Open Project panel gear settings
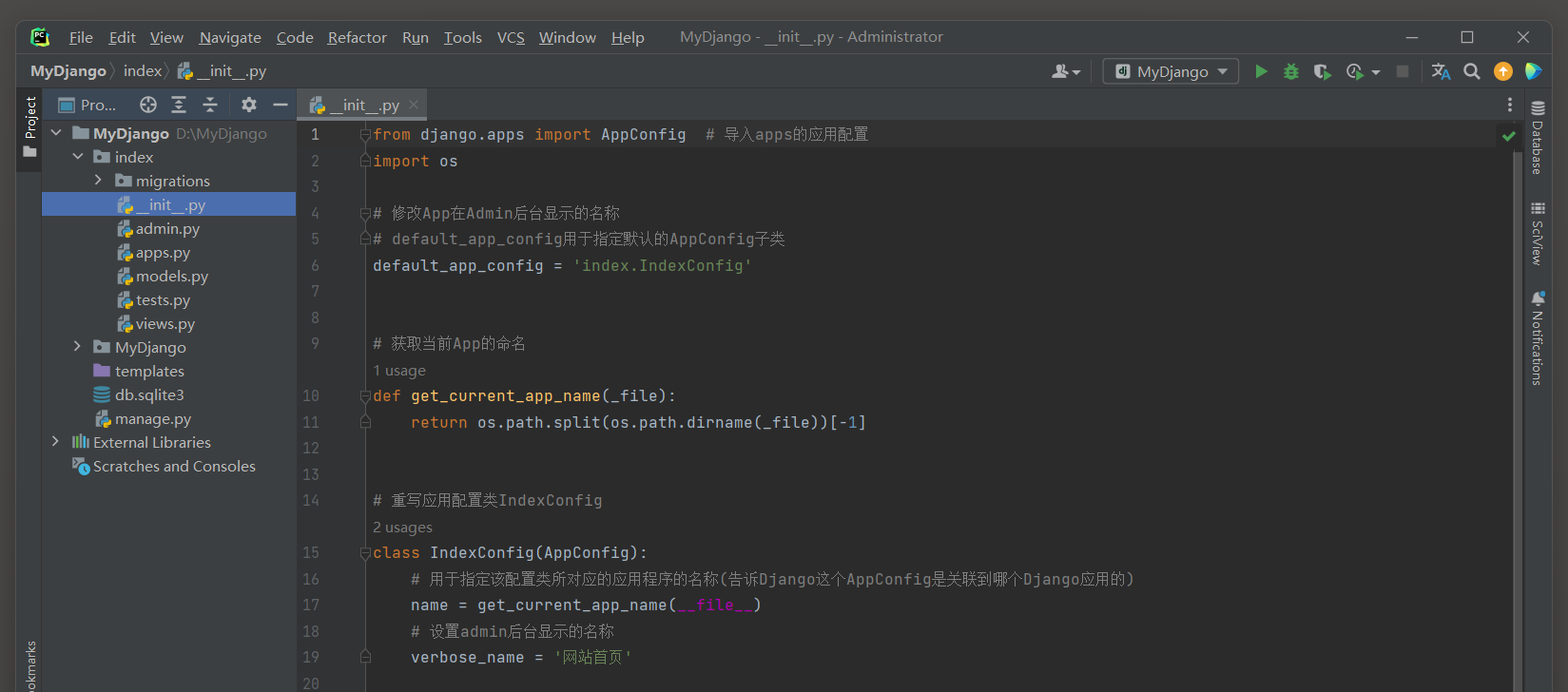The width and height of the screenshot is (1568, 692). click(x=249, y=105)
